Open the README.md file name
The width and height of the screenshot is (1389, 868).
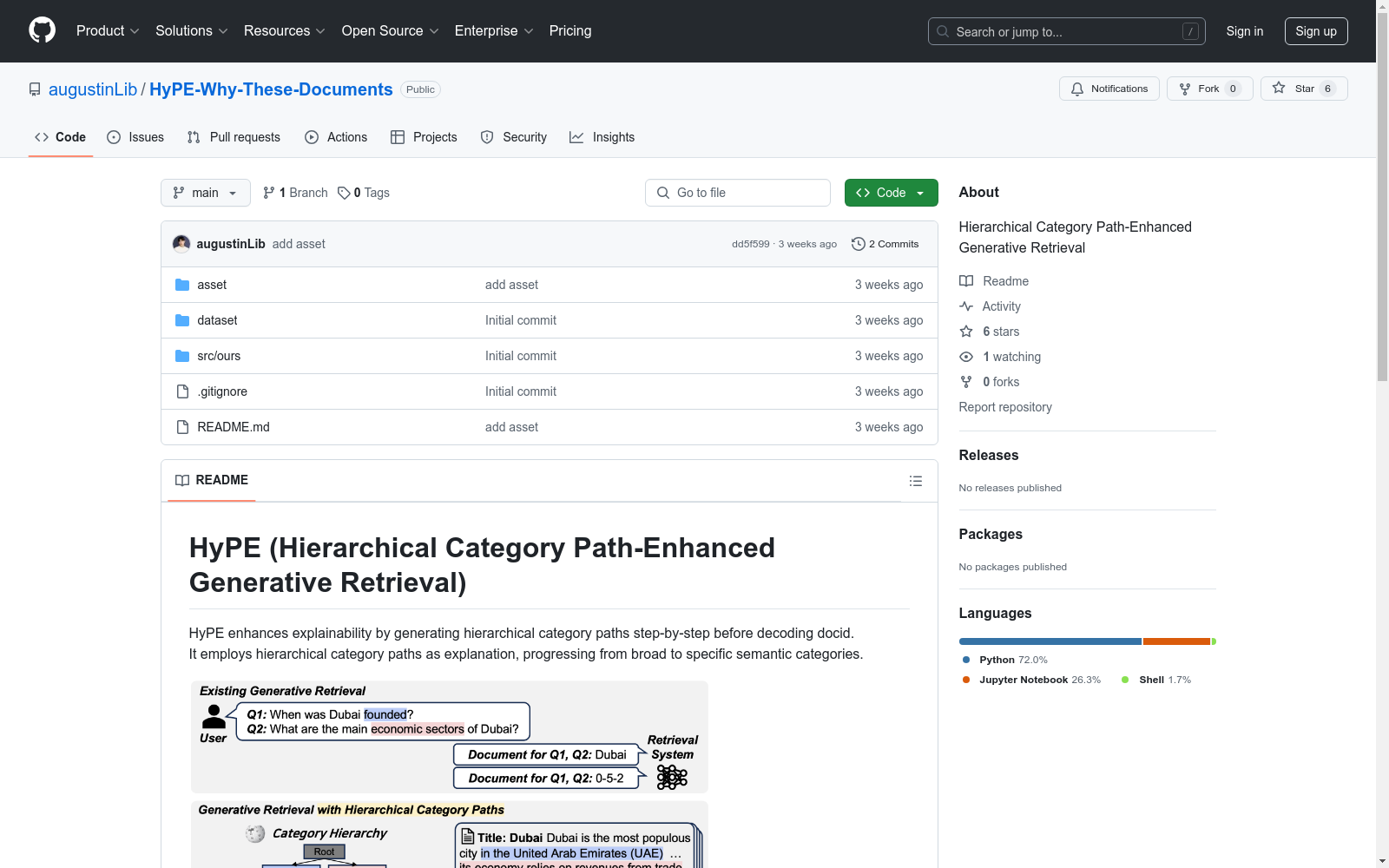234,427
